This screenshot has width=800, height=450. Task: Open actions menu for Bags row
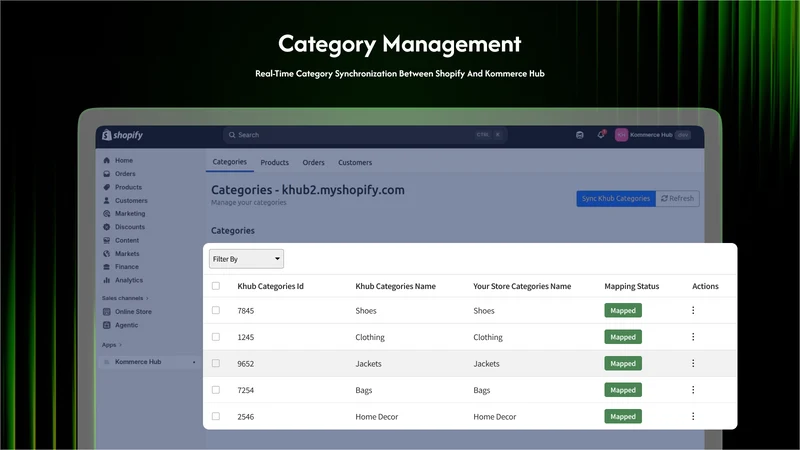point(693,390)
